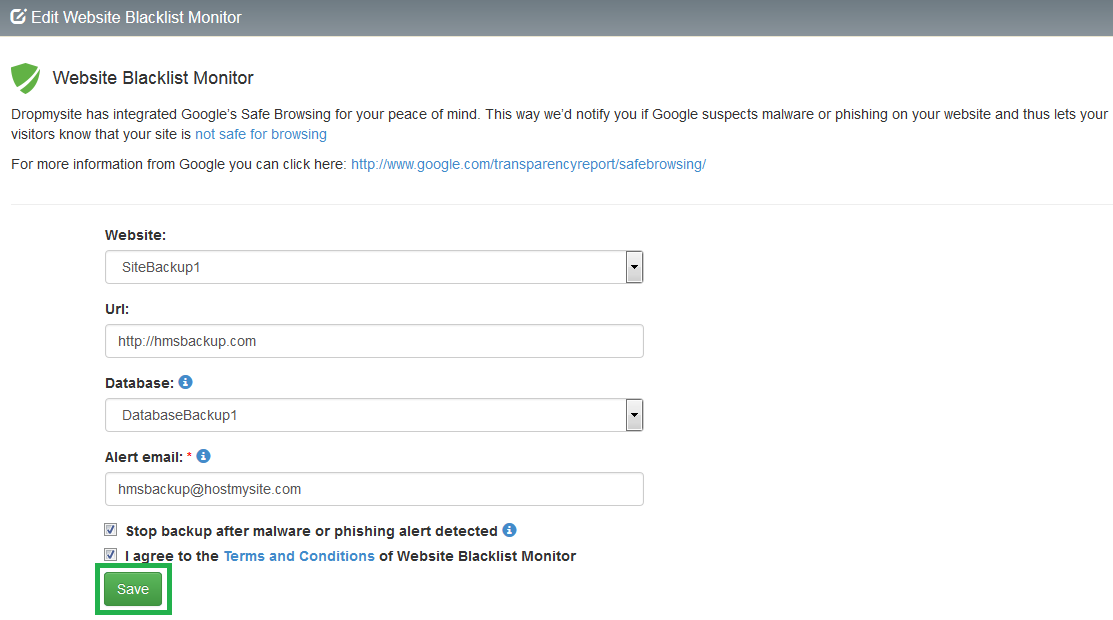Screen dimensions: 1113x620
Task: Open the not safe for browsing link
Action: 261,134
